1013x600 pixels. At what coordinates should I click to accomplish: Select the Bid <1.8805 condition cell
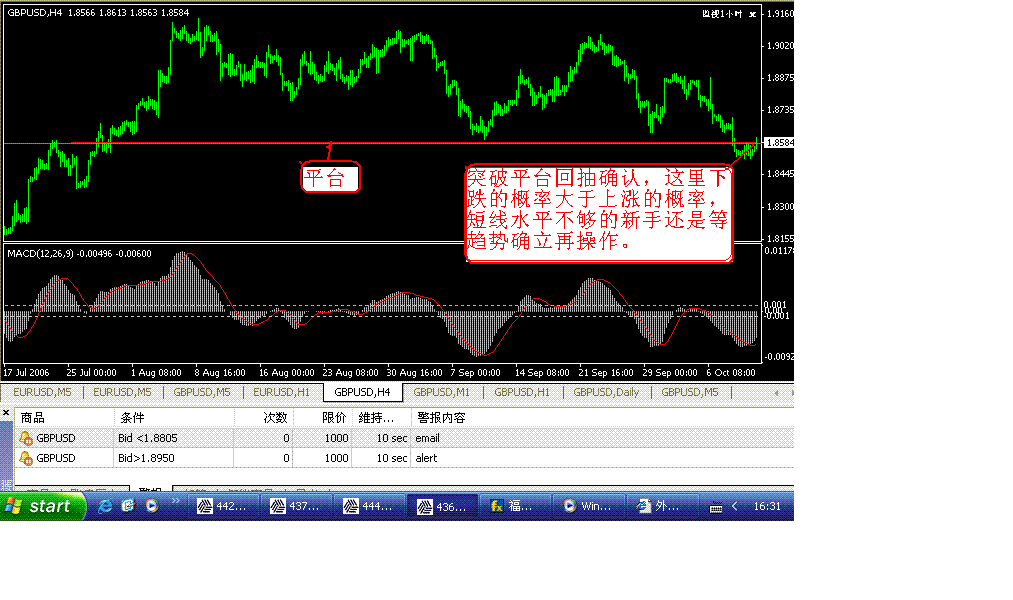click(x=174, y=438)
